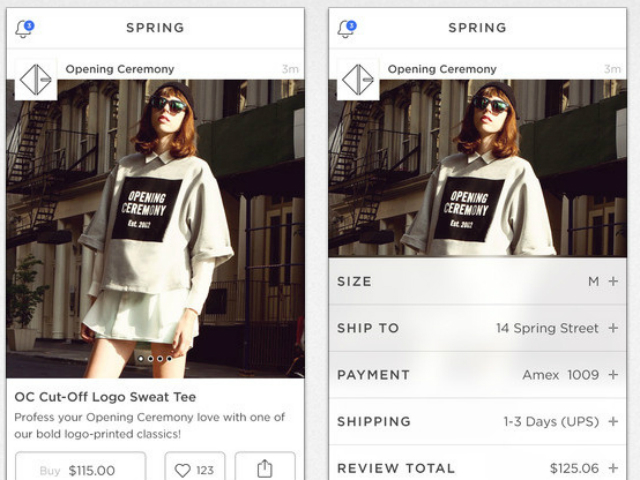Expand the PAYMENT row plus sign
640x480 pixels.
pyautogui.click(x=613, y=375)
